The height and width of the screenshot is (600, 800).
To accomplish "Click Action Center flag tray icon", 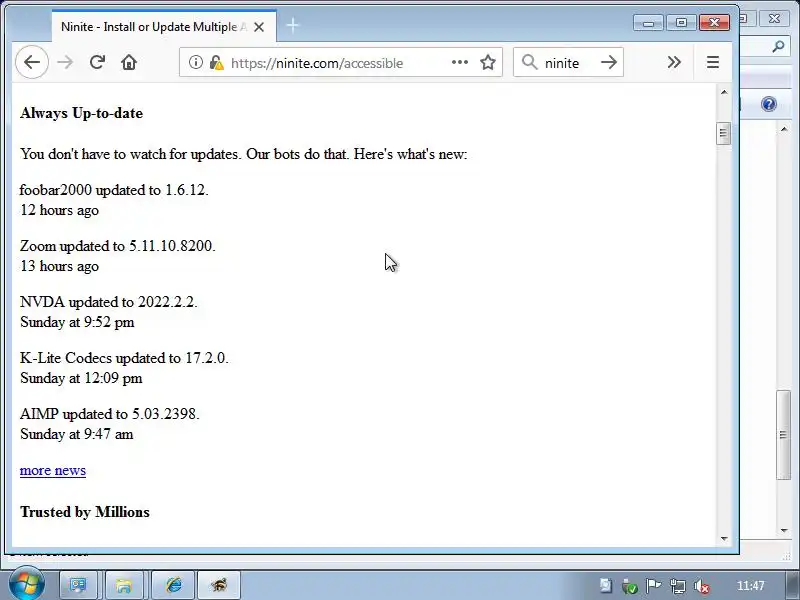I will [653, 586].
